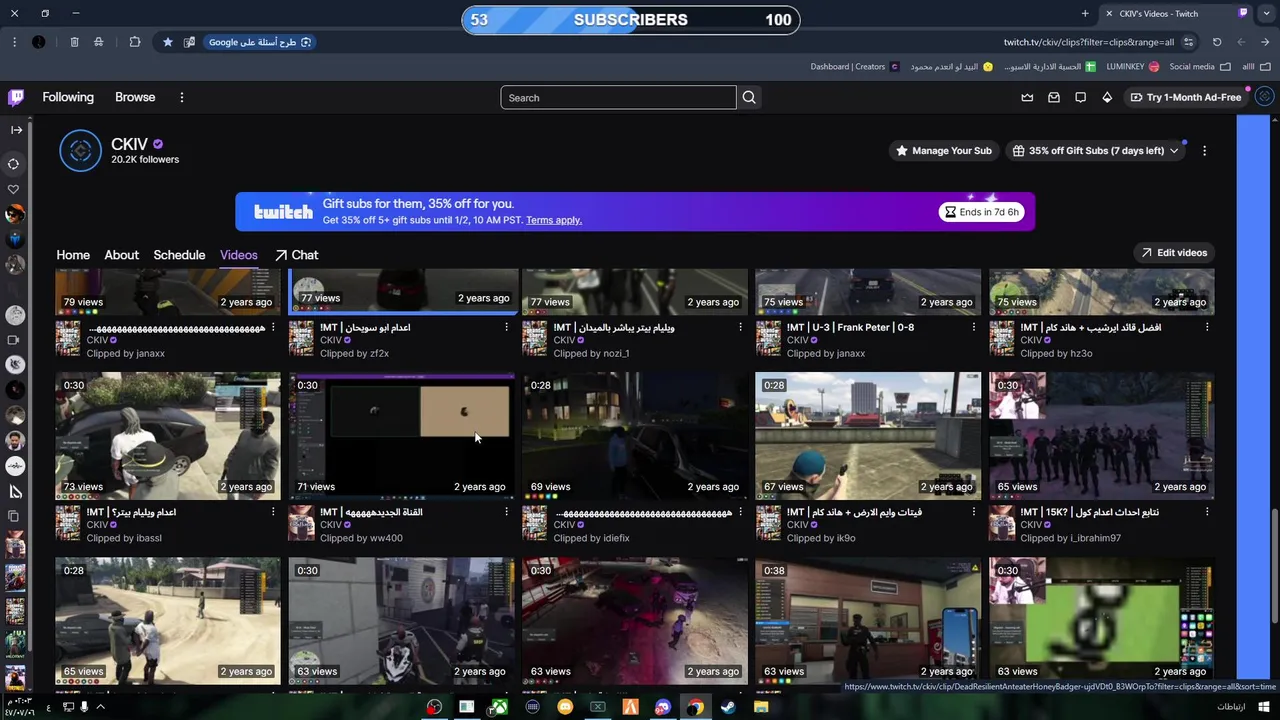Open the Twitch home logo

tap(16, 97)
